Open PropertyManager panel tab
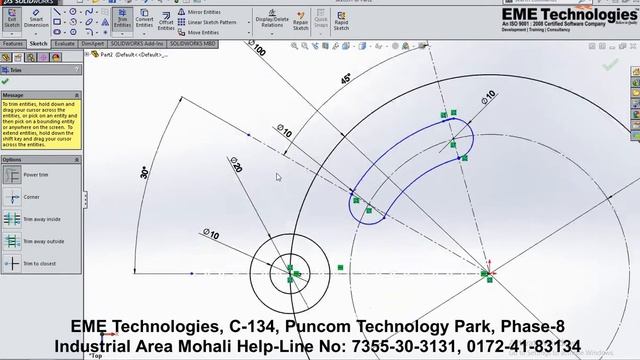Image resolution: width=640 pixels, height=360 pixels. (18, 57)
